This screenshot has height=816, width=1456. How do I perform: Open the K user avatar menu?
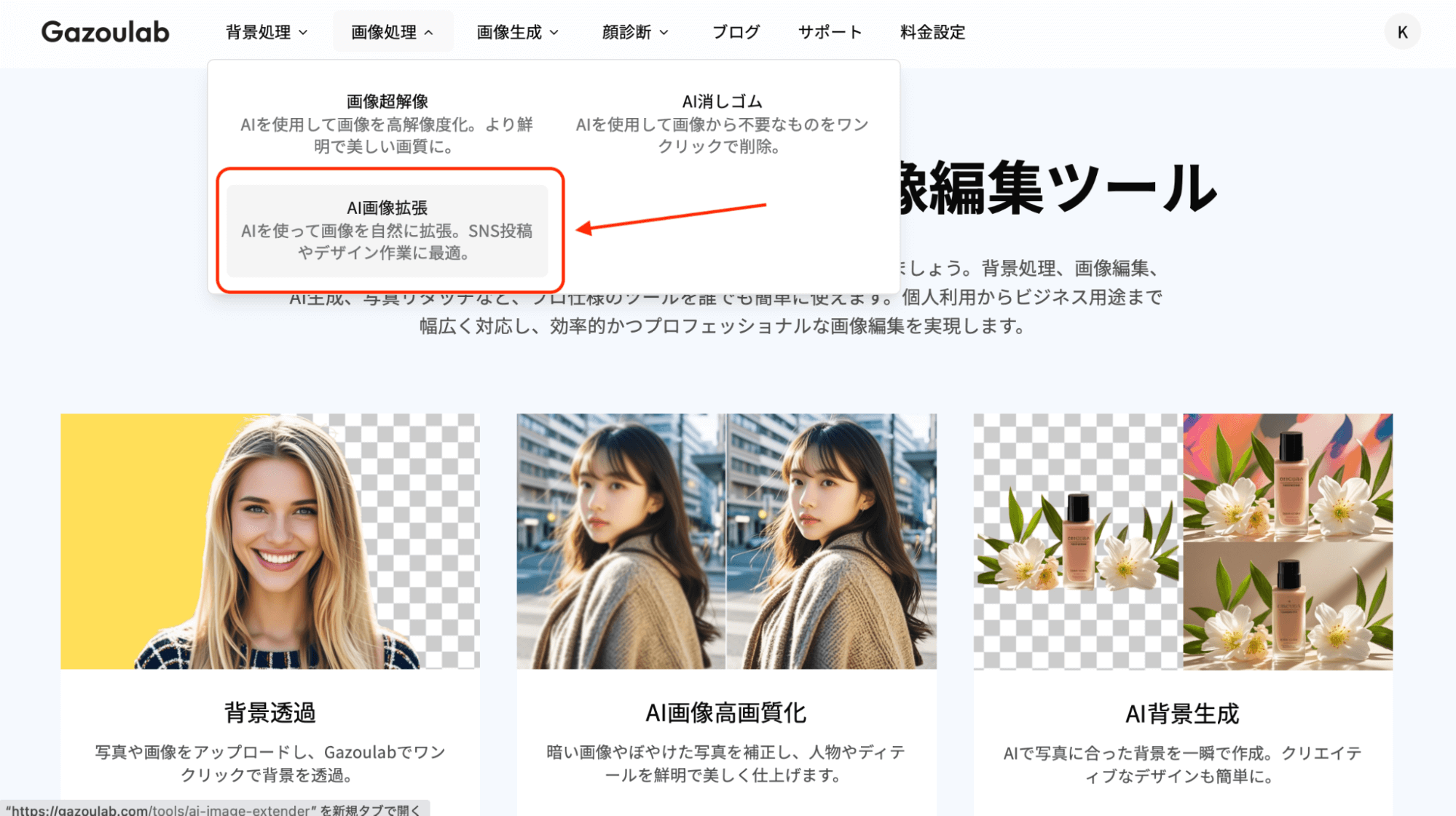point(1401,32)
